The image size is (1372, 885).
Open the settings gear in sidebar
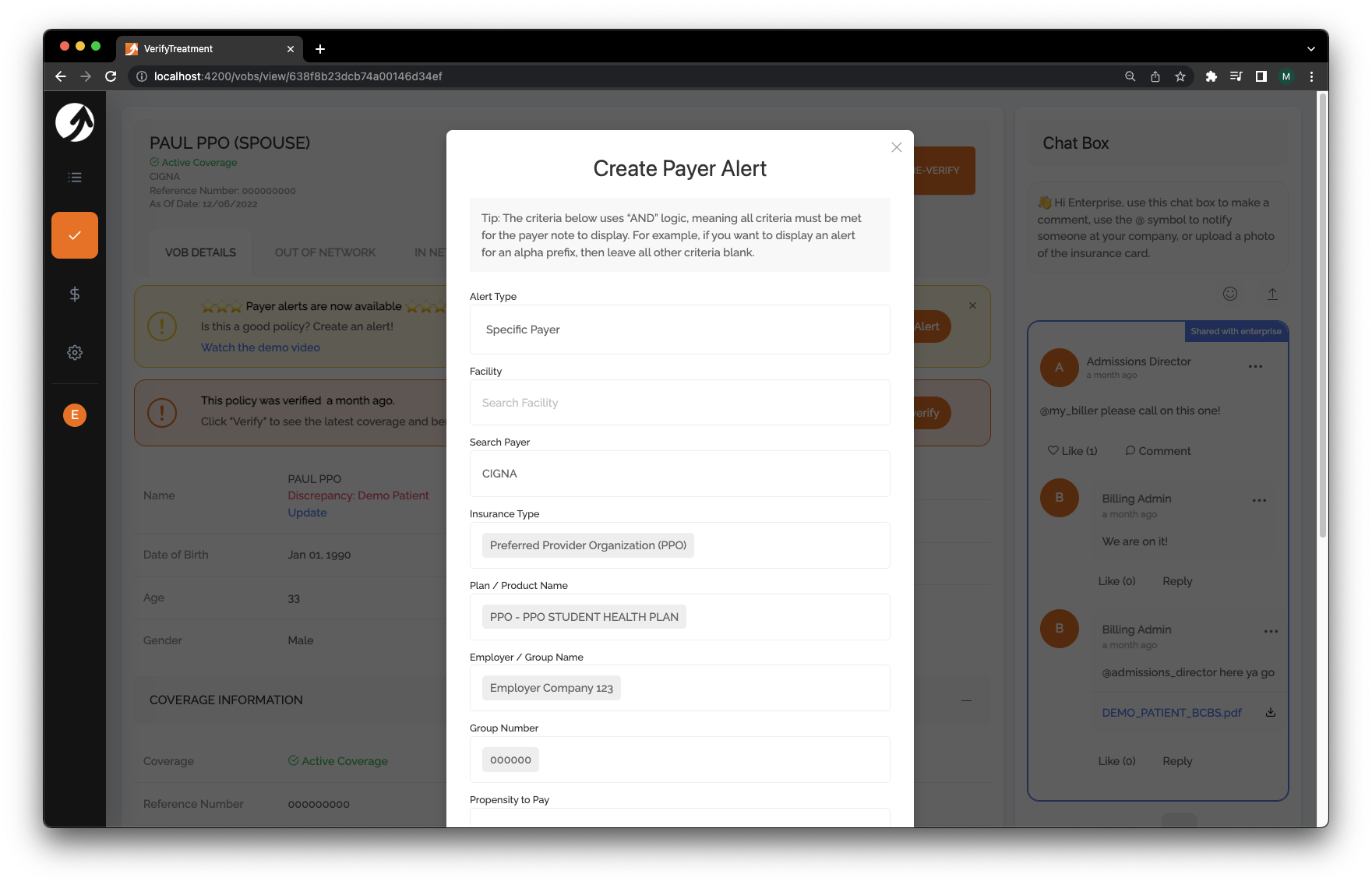point(75,353)
